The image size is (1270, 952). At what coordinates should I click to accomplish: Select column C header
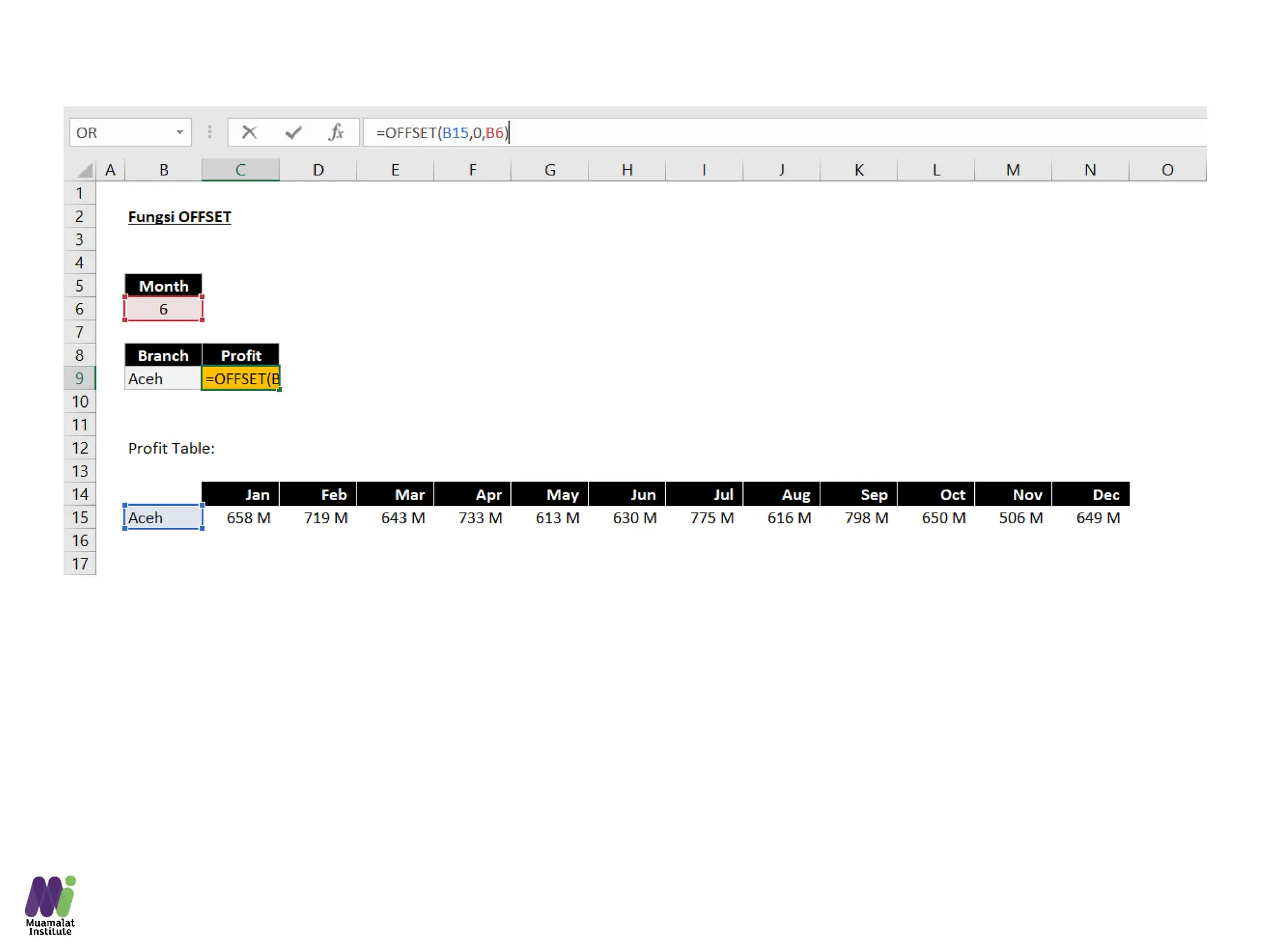click(x=240, y=169)
